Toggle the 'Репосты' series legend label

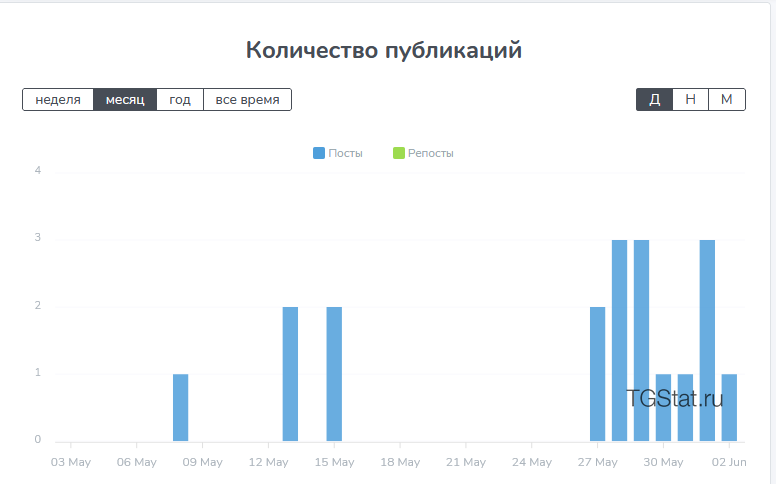tap(430, 153)
